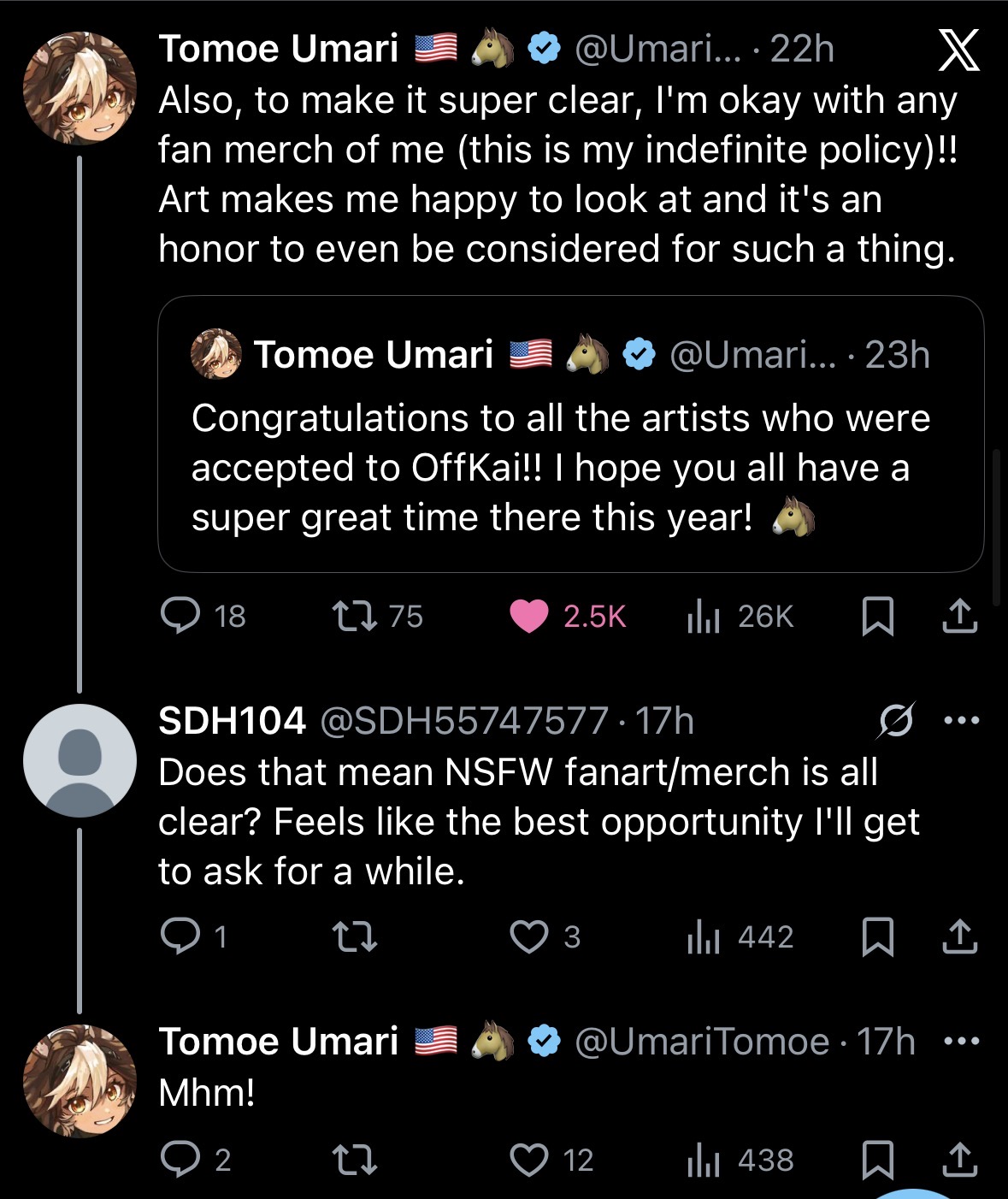Reply to SDH104's question
Image resolution: width=1008 pixels, height=1199 pixels.
(x=180, y=936)
